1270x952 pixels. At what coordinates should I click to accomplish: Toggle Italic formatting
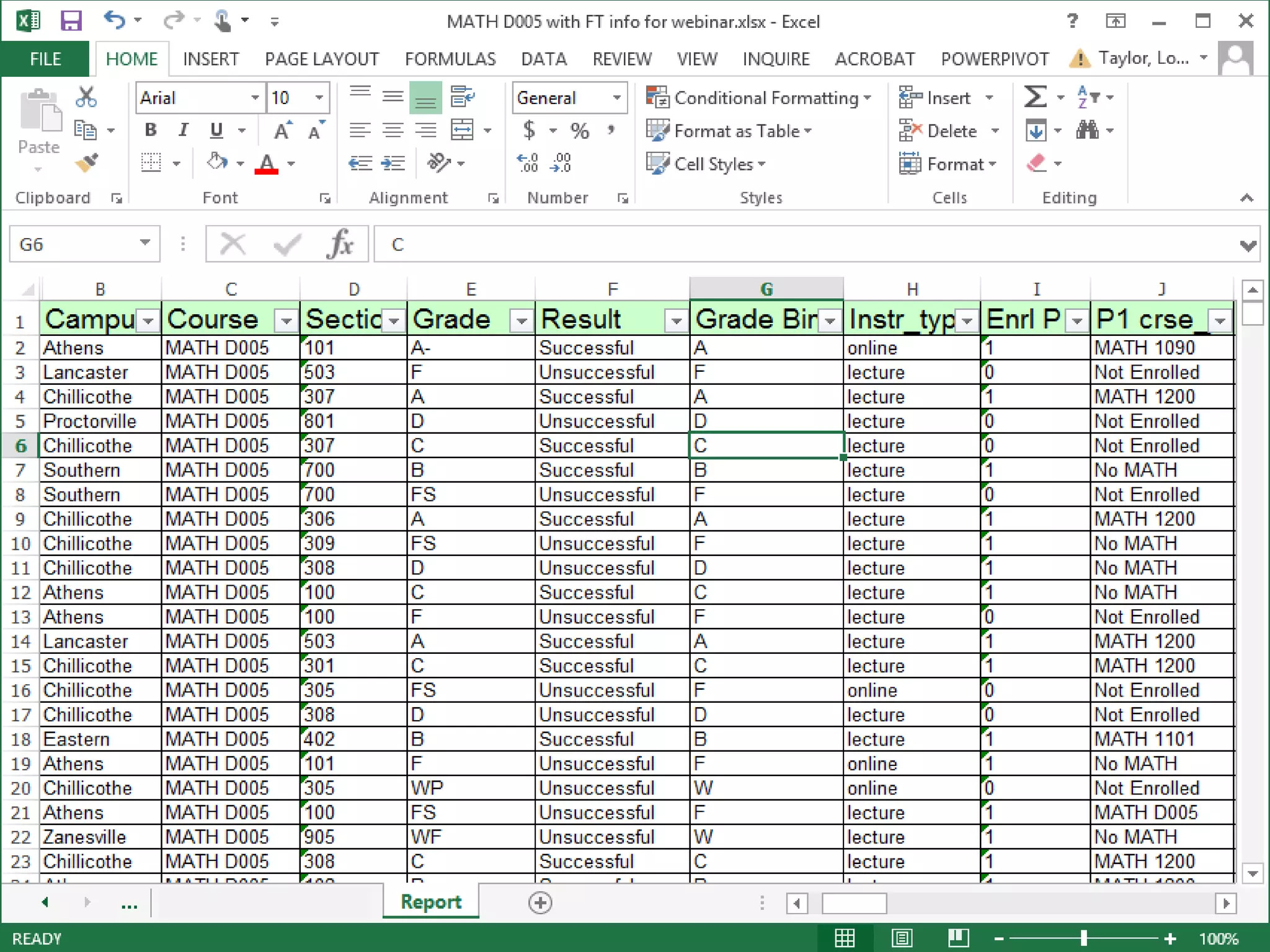point(183,130)
